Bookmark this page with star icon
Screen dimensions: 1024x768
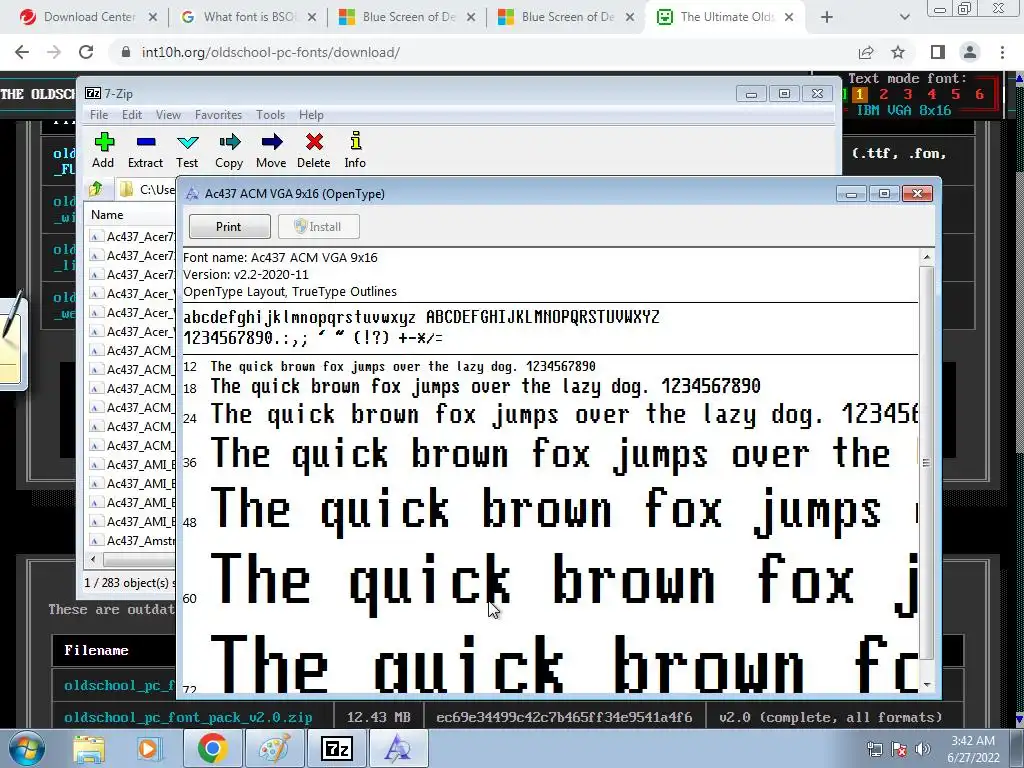[x=898, y=52]
